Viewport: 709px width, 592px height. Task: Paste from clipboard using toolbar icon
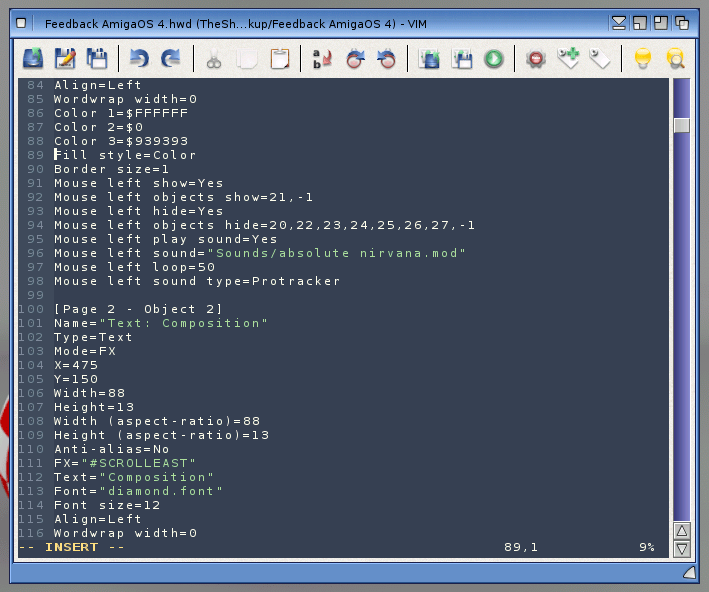tap(279, 59)
